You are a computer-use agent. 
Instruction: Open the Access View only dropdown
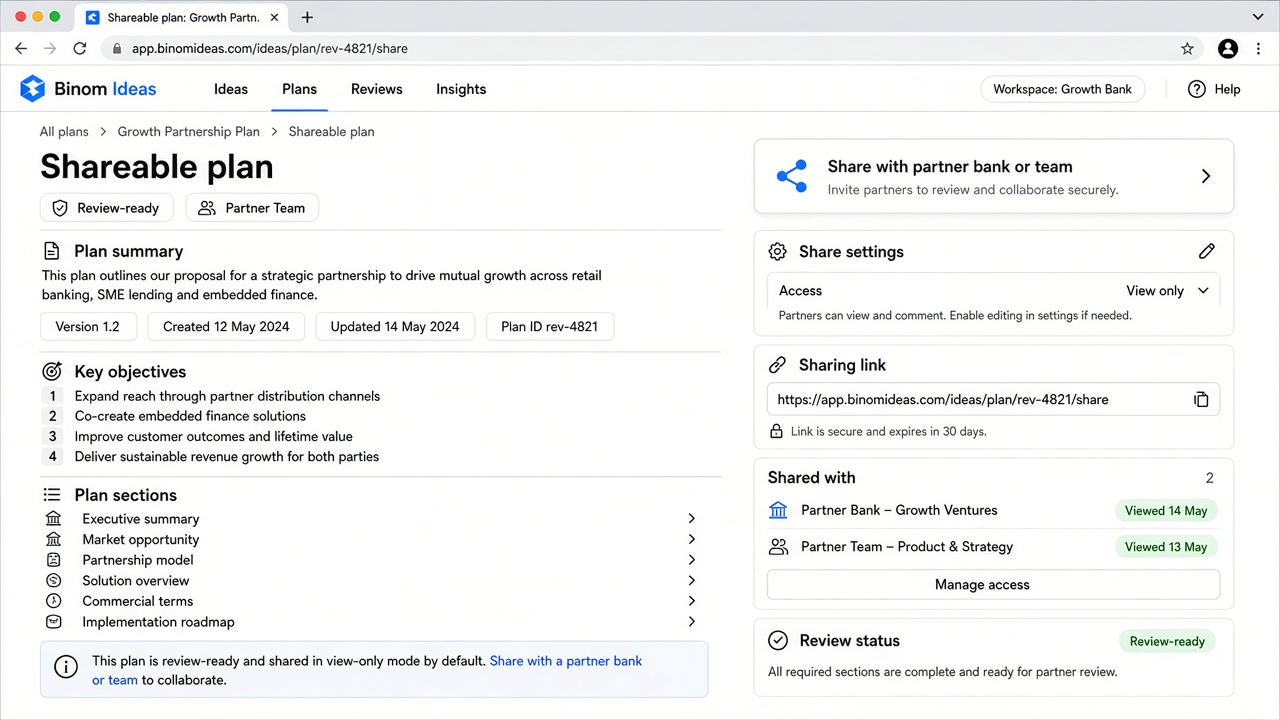(994, 291)
